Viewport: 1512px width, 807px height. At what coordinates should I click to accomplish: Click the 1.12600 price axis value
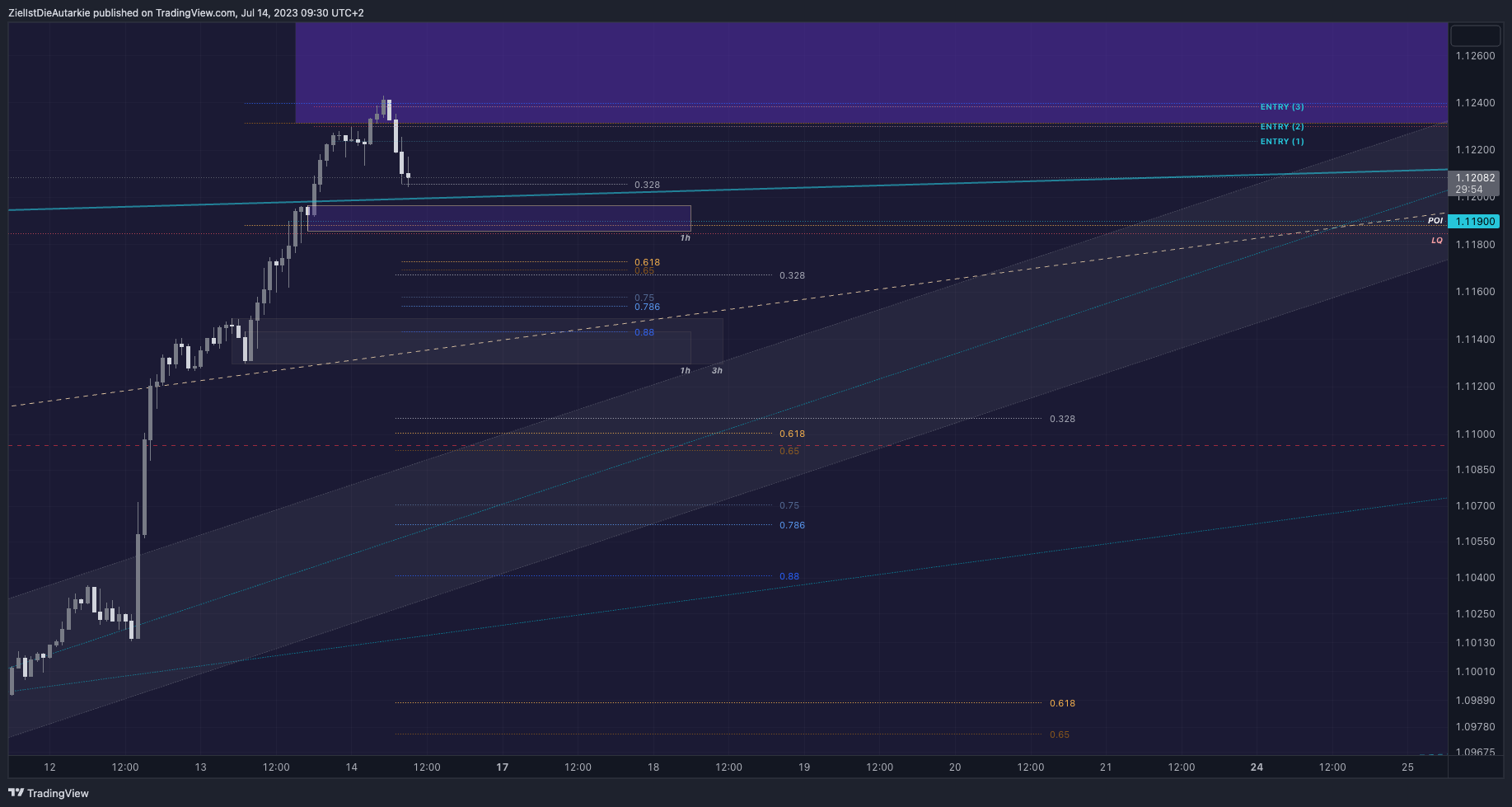1475,56
